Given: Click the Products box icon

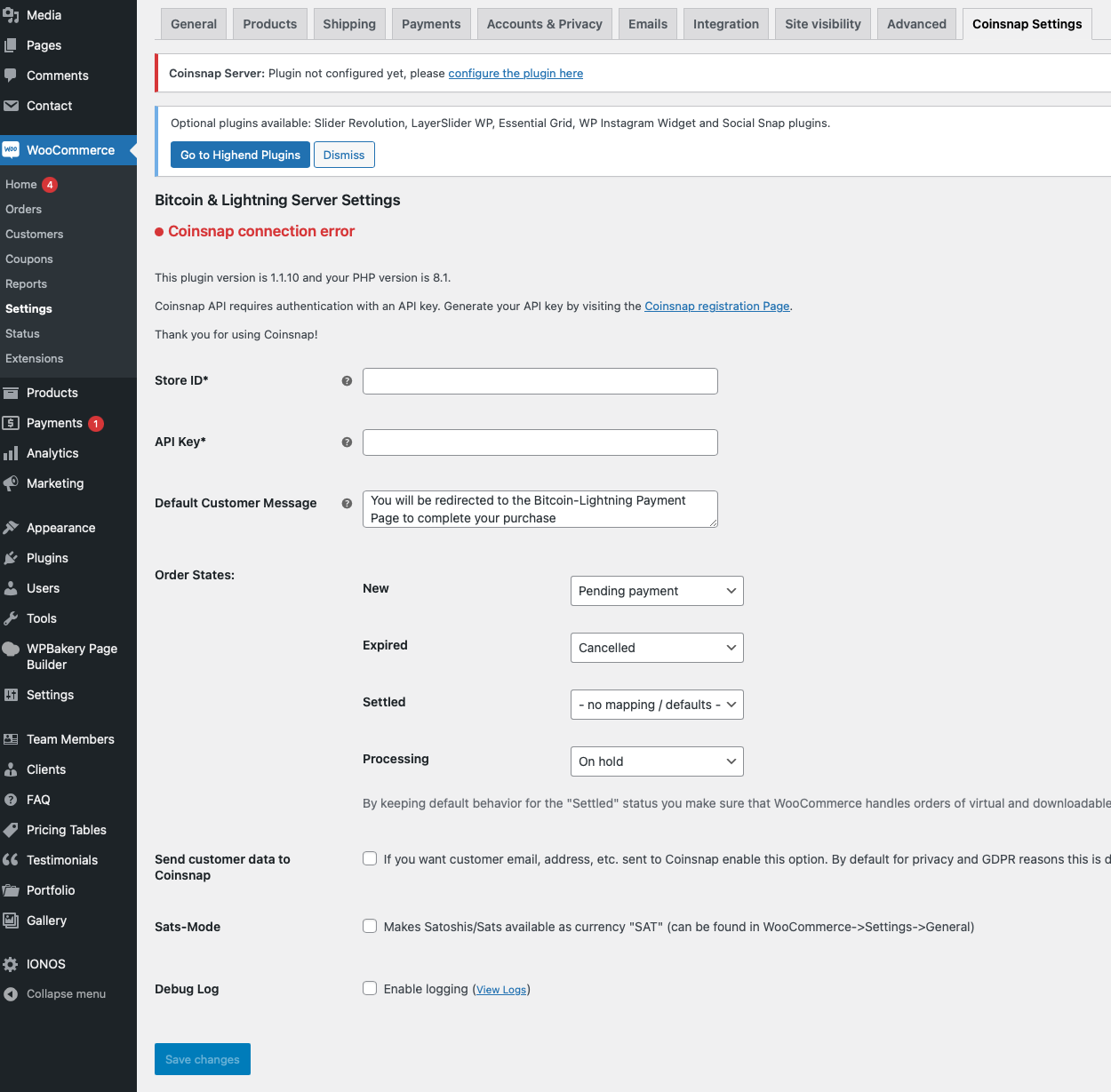Looking at the screenshot, I should 11,393.
